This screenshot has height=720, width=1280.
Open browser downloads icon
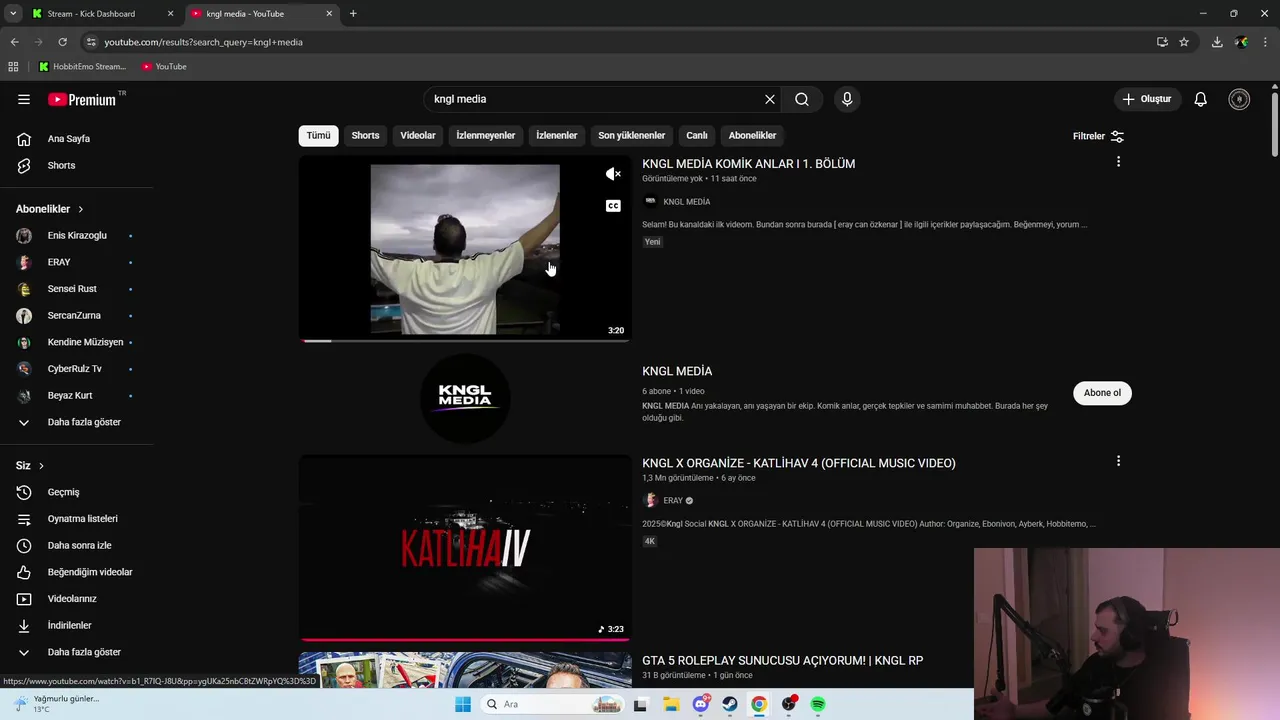click(1217, 42)
